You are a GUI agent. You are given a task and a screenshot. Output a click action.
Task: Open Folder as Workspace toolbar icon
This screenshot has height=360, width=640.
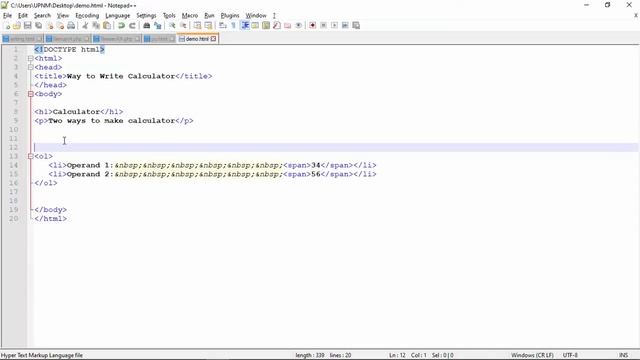coord(287,25)
